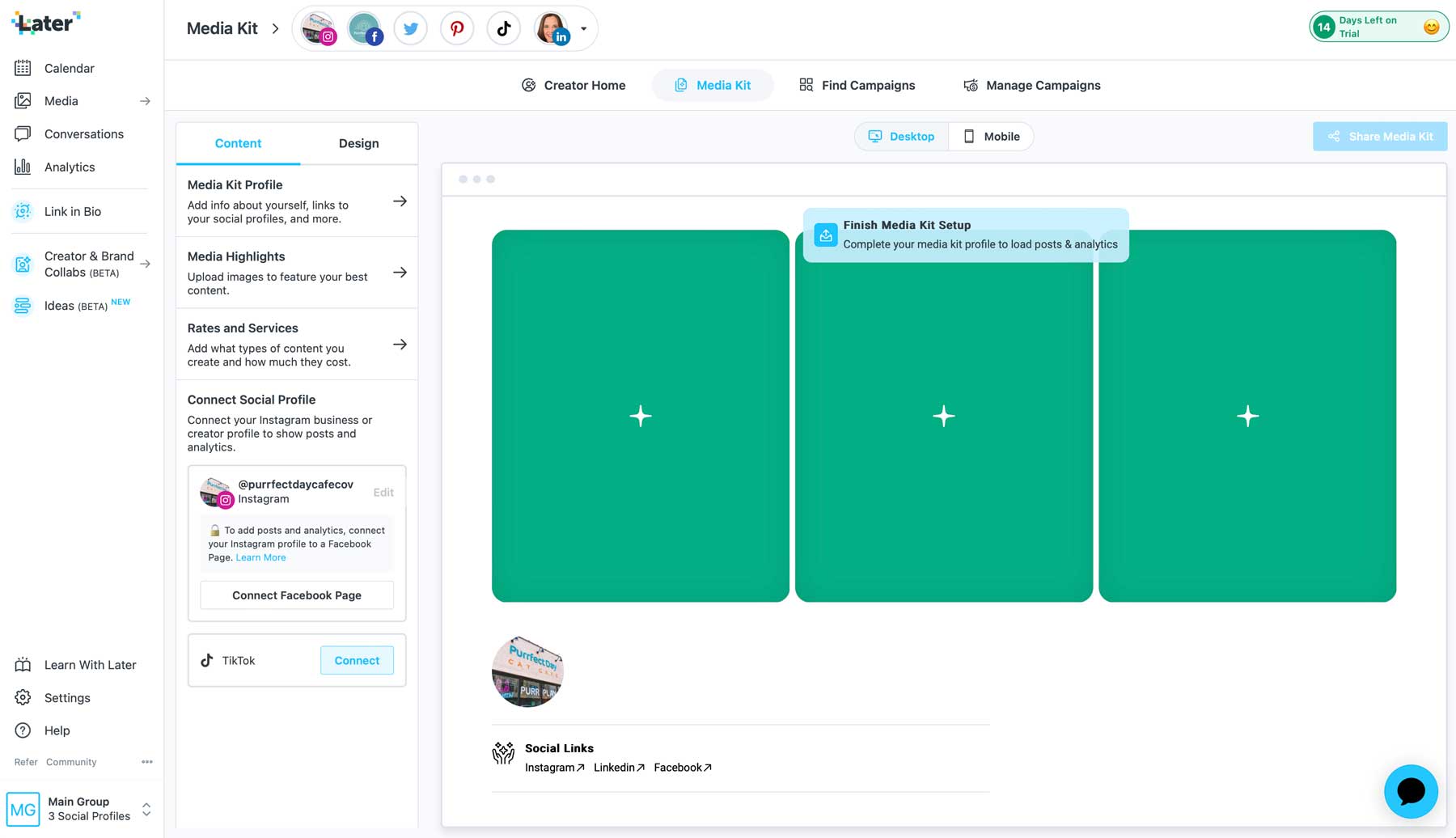The height and width of the screenshot is (838, 1456).
Task: Expand the Media Kit Profile section
Action: [x=400, y=201]
